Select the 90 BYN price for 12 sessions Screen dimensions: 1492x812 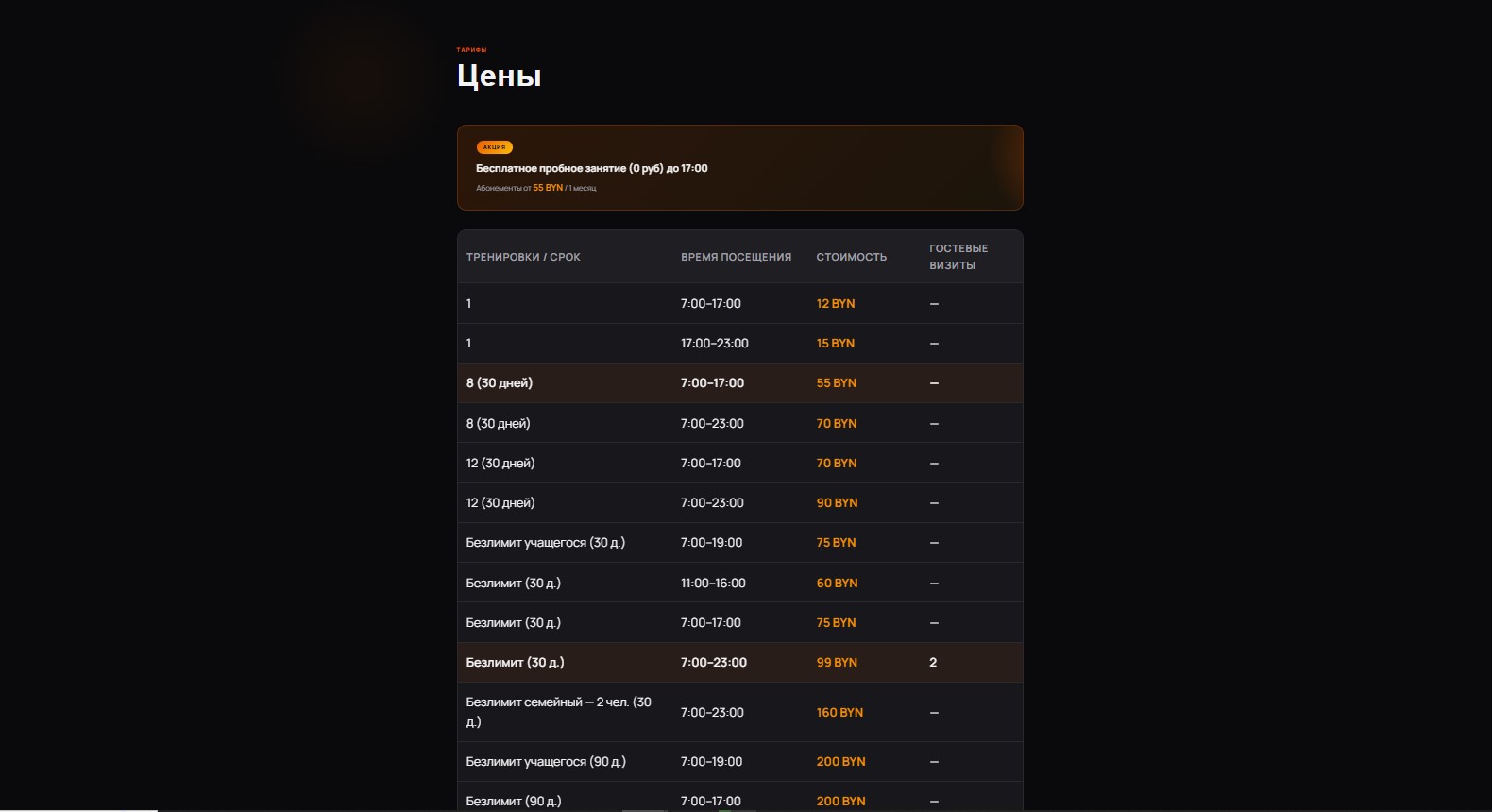coord(837,503)
